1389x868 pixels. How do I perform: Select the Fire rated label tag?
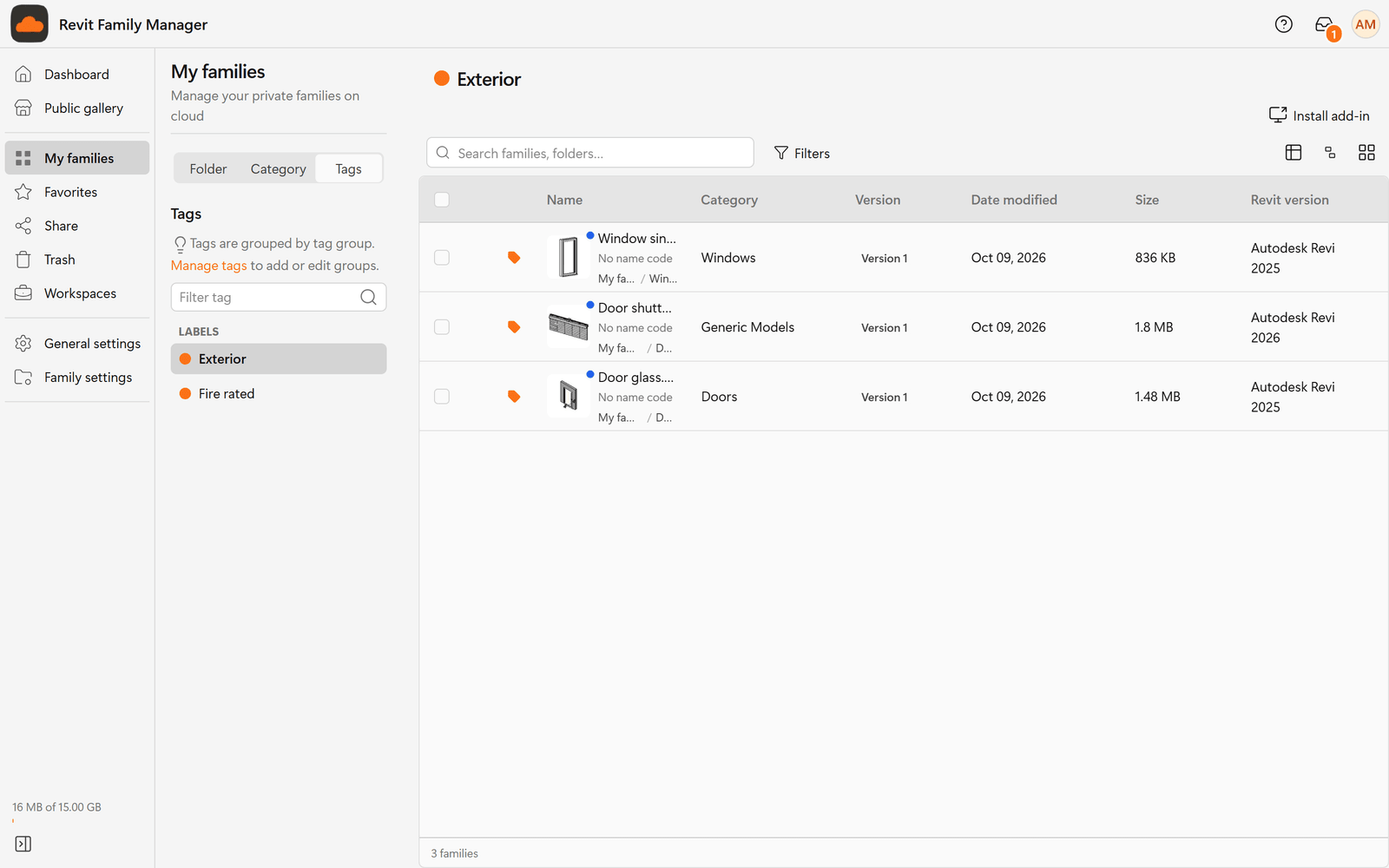[279, 393]
